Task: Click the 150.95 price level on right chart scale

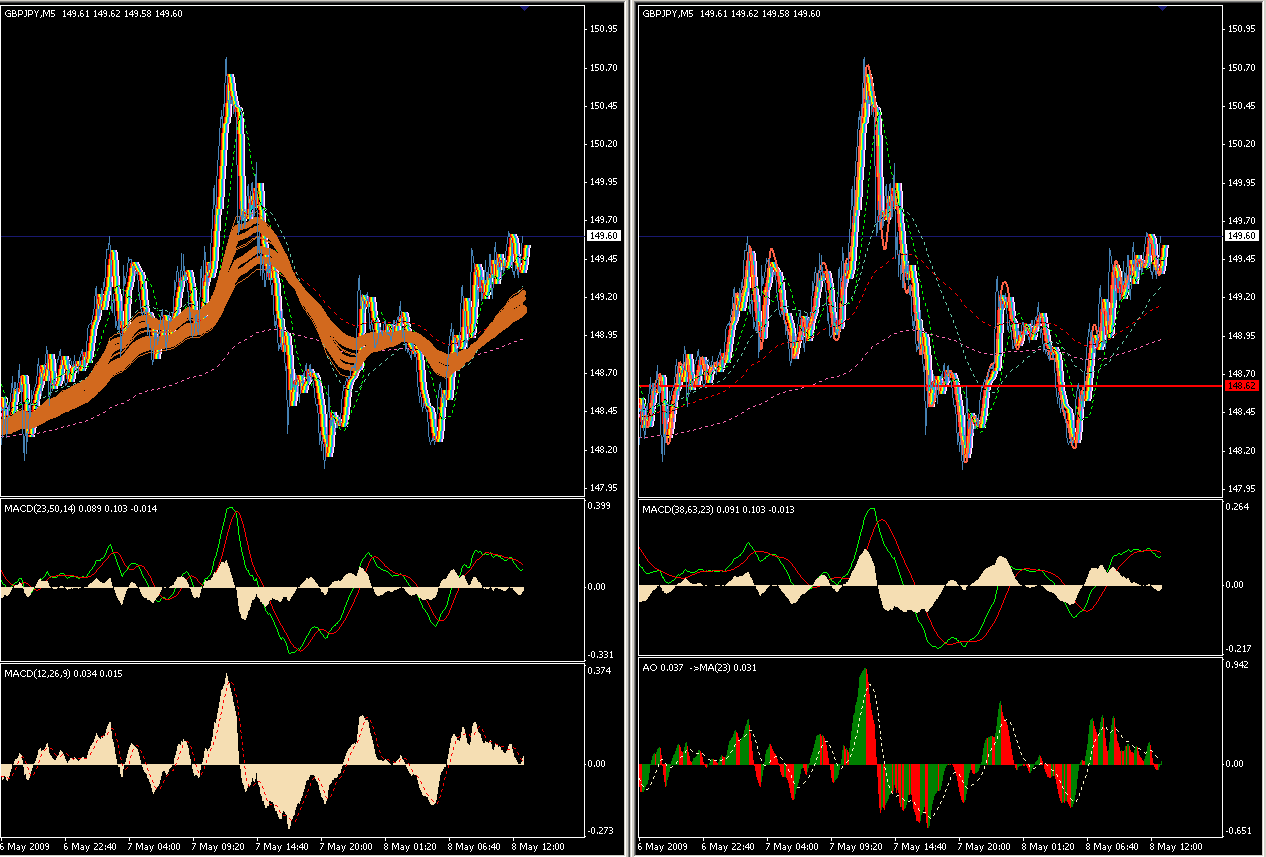Action: point(1242,29)
